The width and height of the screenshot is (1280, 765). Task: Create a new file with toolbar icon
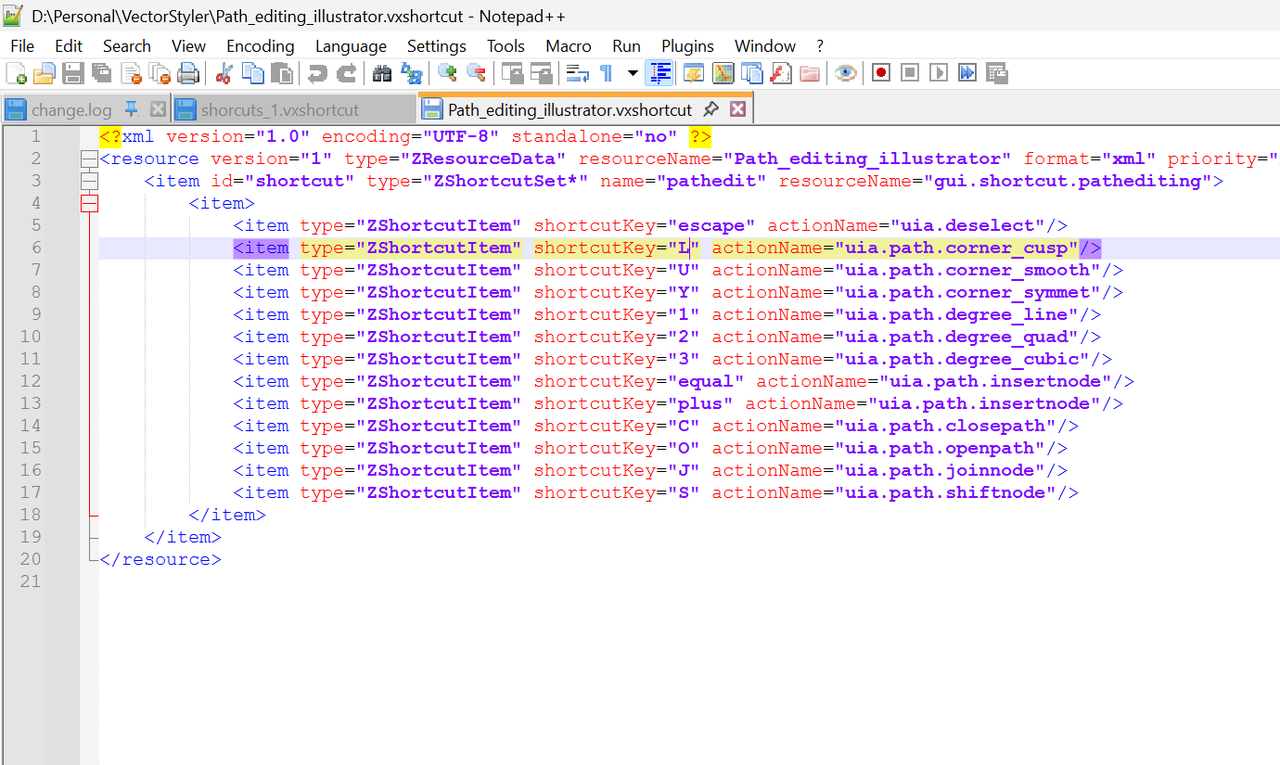16,73
